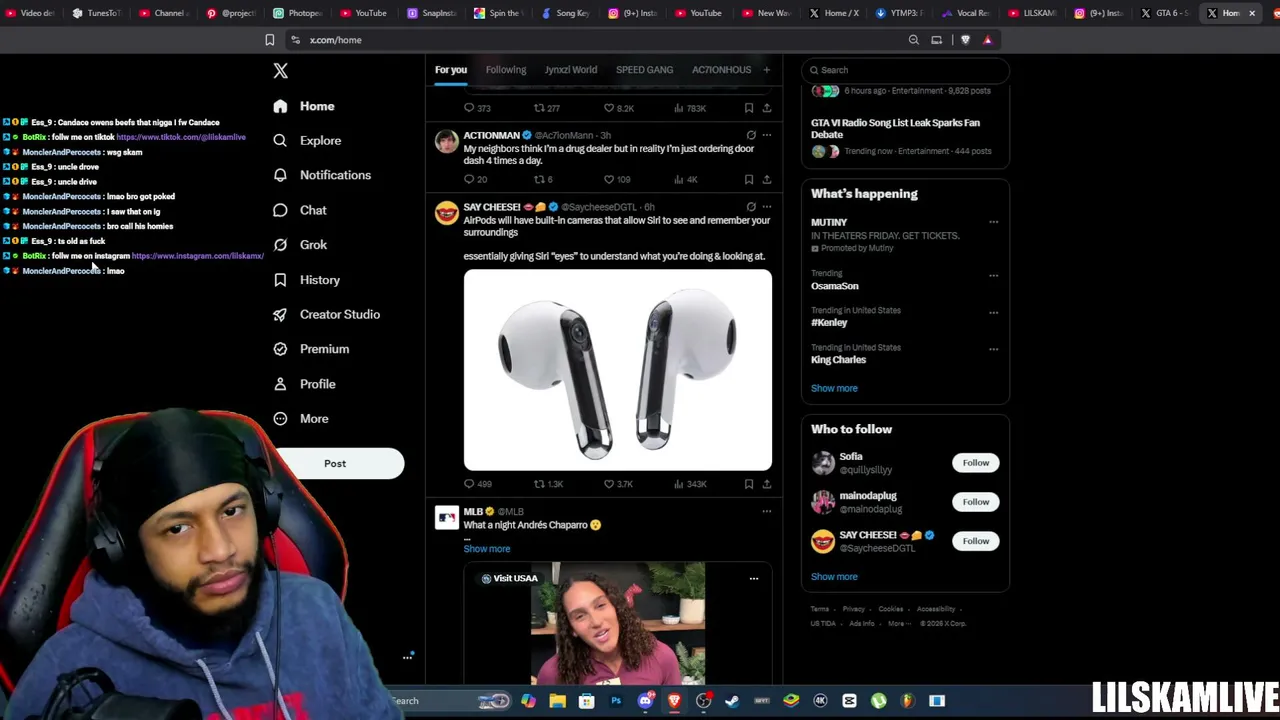Expand More in the X sidebar
The width and height of the screenshot is (1280, 720).
pyautogui.click(x=301, y=419)
